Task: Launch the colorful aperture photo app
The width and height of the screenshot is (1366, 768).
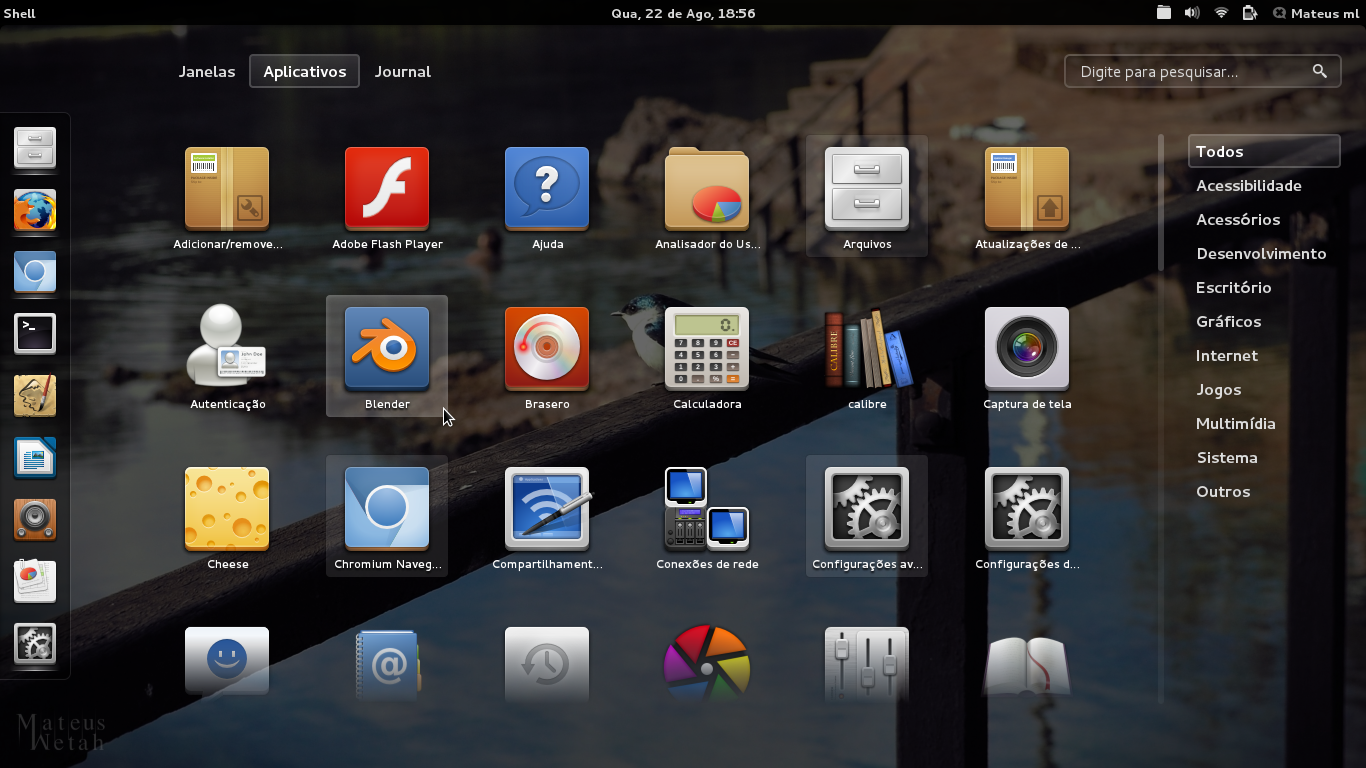Action: 707,662
